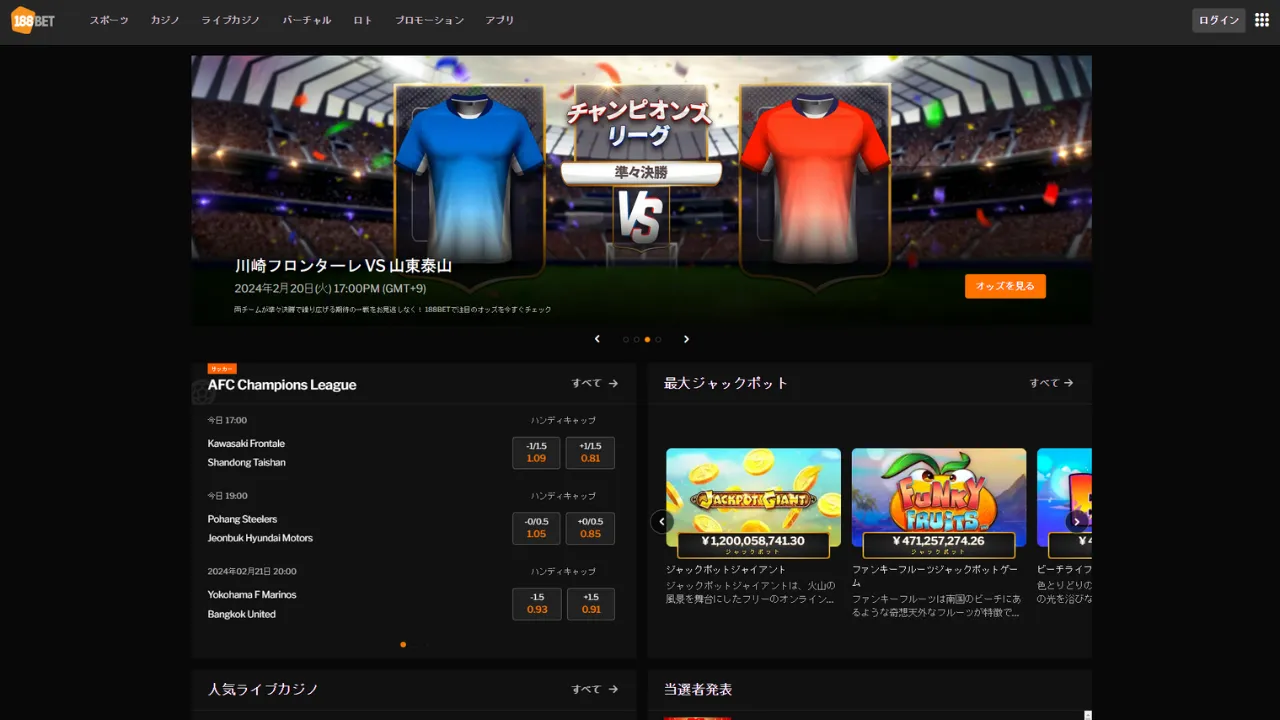This screenshot has width=1280, height=720.
Task: Open the apps grid menu icon
Action: pos(1262,20)
